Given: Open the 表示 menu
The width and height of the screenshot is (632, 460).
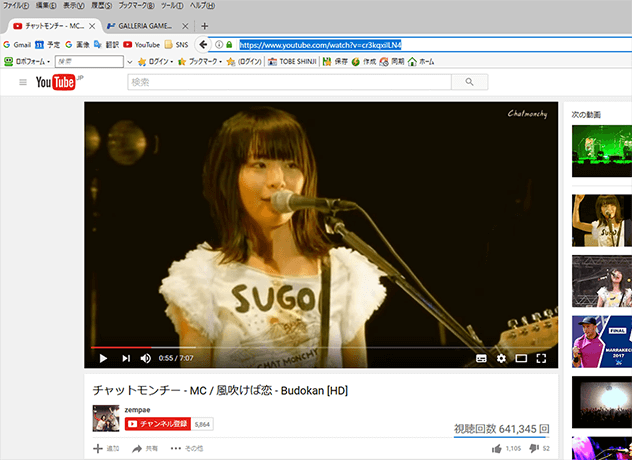Looking at the screenshot, I should pyautogui.click(x=74, y=6).
